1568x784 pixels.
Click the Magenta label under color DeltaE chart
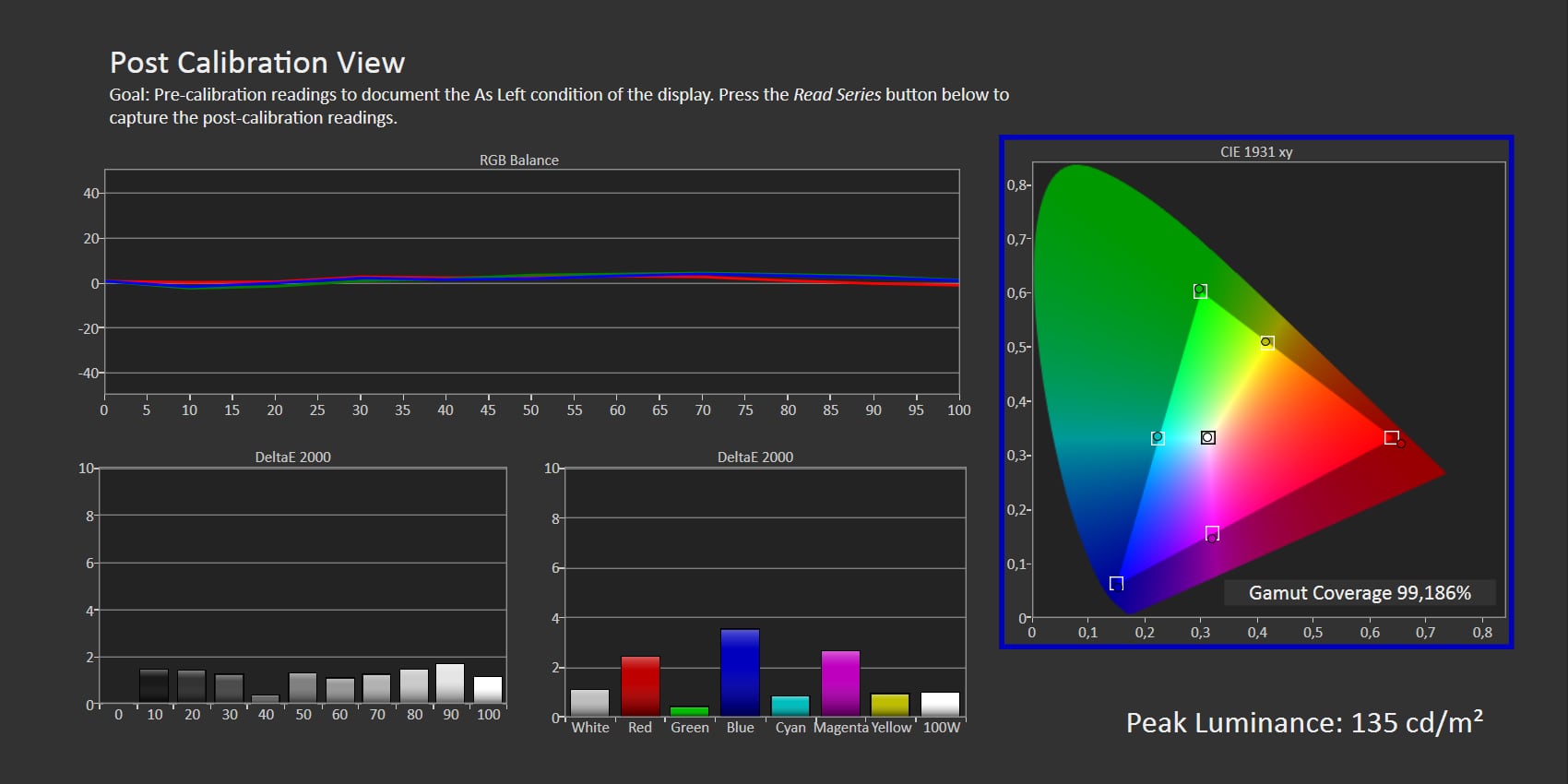point(841,727)
